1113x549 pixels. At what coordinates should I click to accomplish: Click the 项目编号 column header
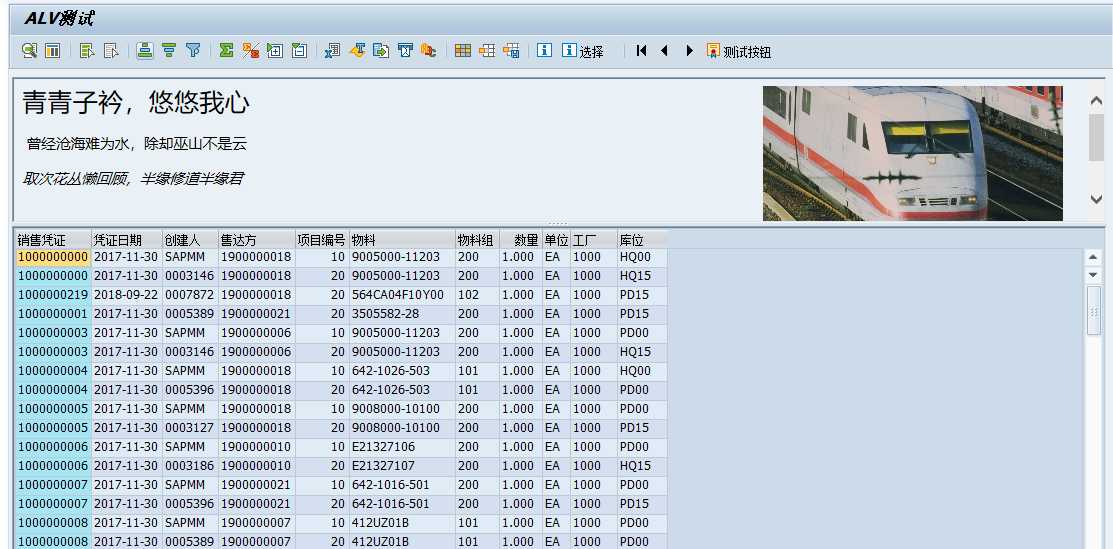(322, 240)
